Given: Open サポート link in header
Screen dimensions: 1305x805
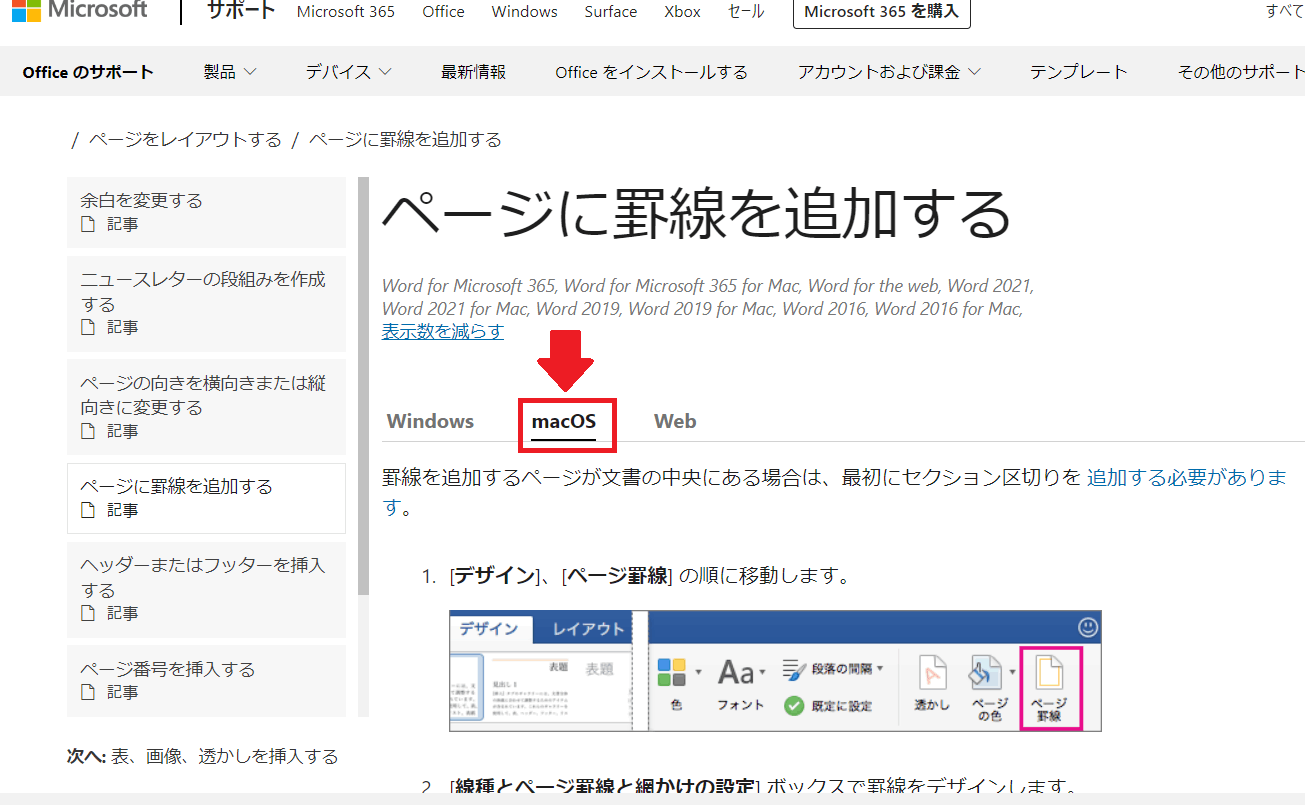Looking at the screenshot, I should tap(241, 11).
